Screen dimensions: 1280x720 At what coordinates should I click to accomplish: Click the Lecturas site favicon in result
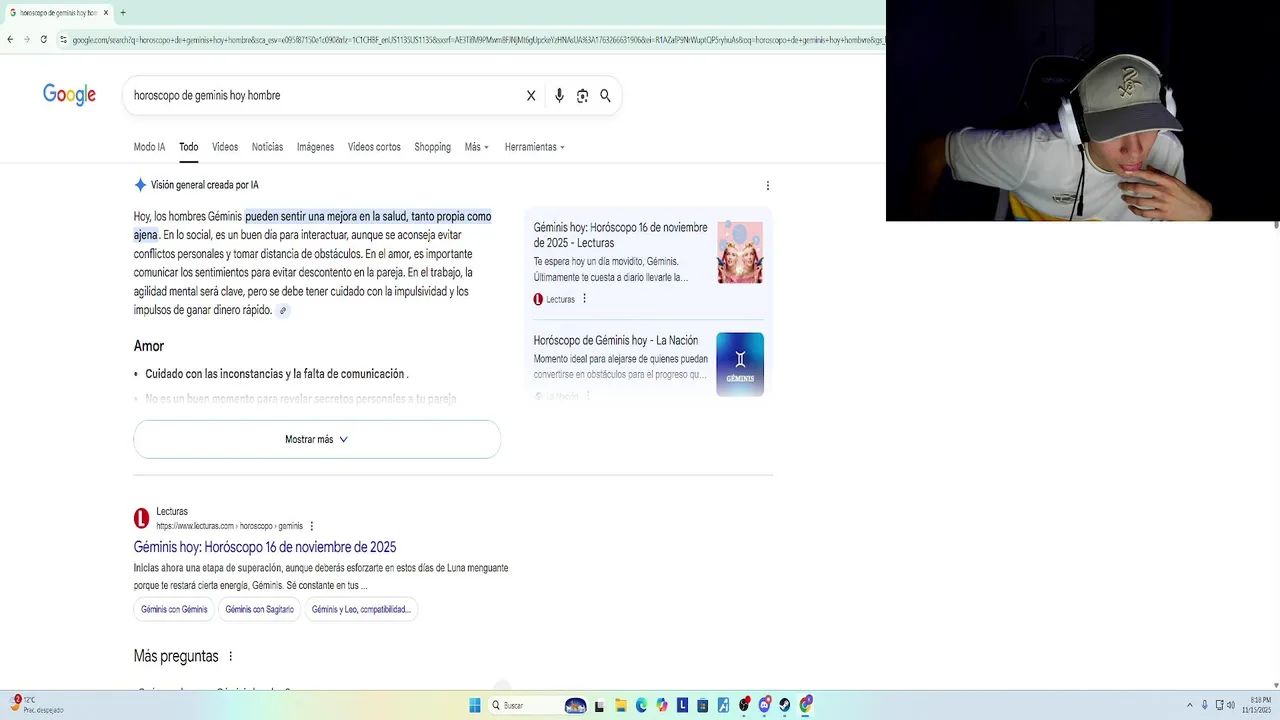[x=142, y=518]
